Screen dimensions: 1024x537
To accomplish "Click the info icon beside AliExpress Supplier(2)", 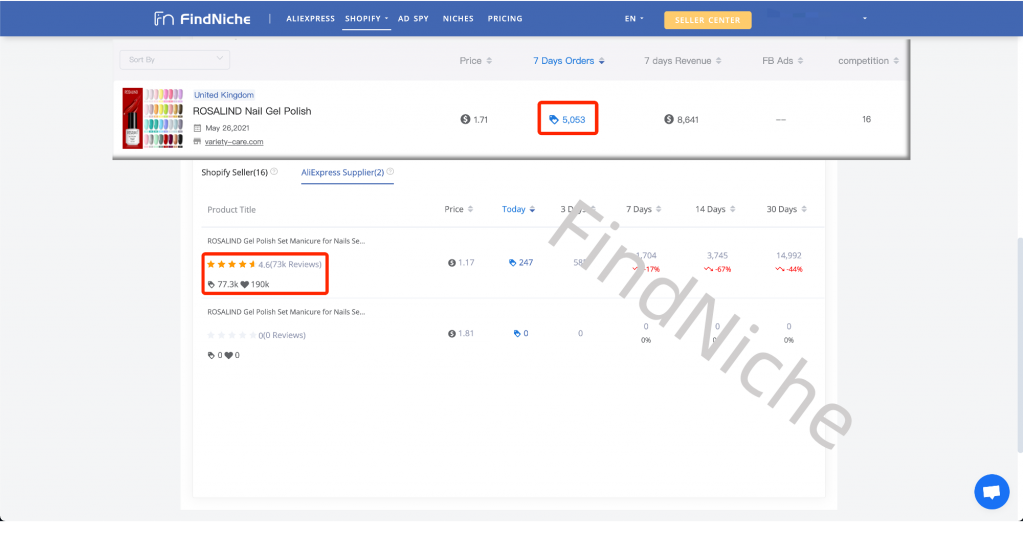I will (x=390, y=172).
